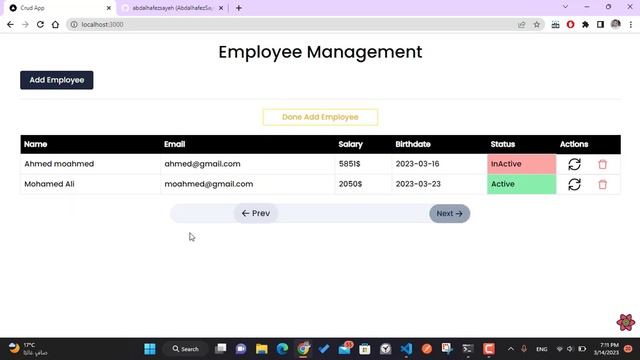The image size is (640, 360).
Task: Open the Windows Start menu
Action: [x=150, y=349]
